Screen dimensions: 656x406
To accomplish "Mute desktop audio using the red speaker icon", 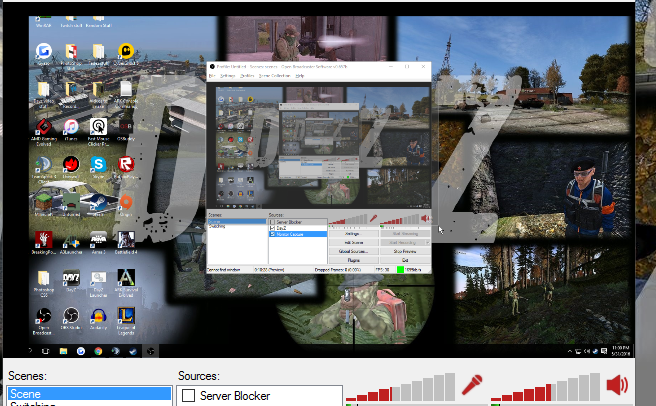I will pyautogui.click(x=618, y=385).
